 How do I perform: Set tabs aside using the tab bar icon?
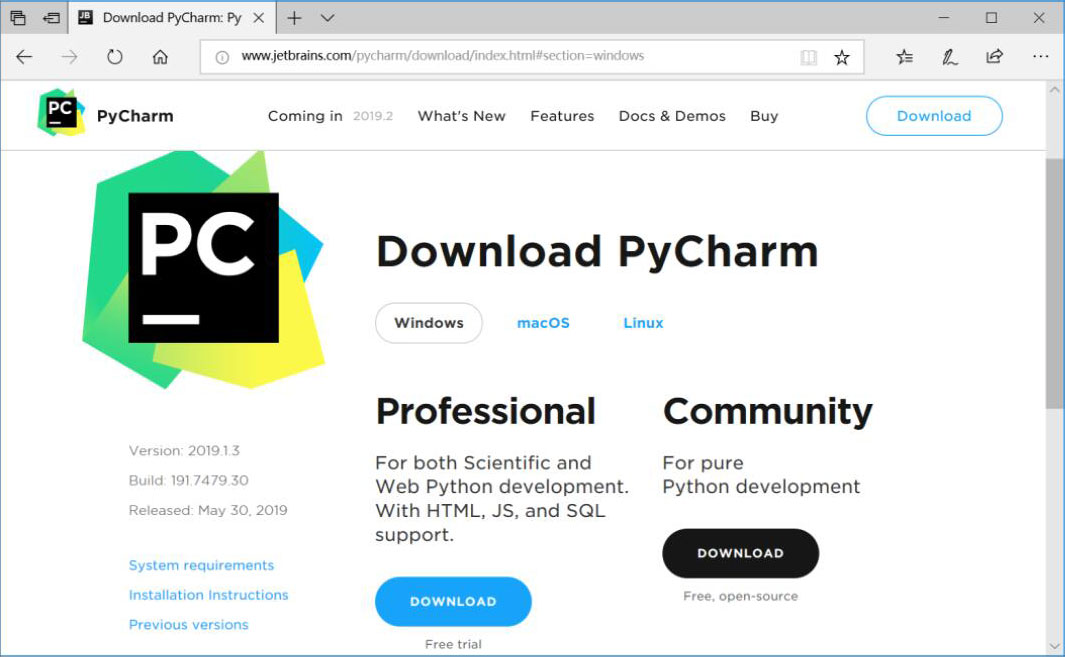50,18
